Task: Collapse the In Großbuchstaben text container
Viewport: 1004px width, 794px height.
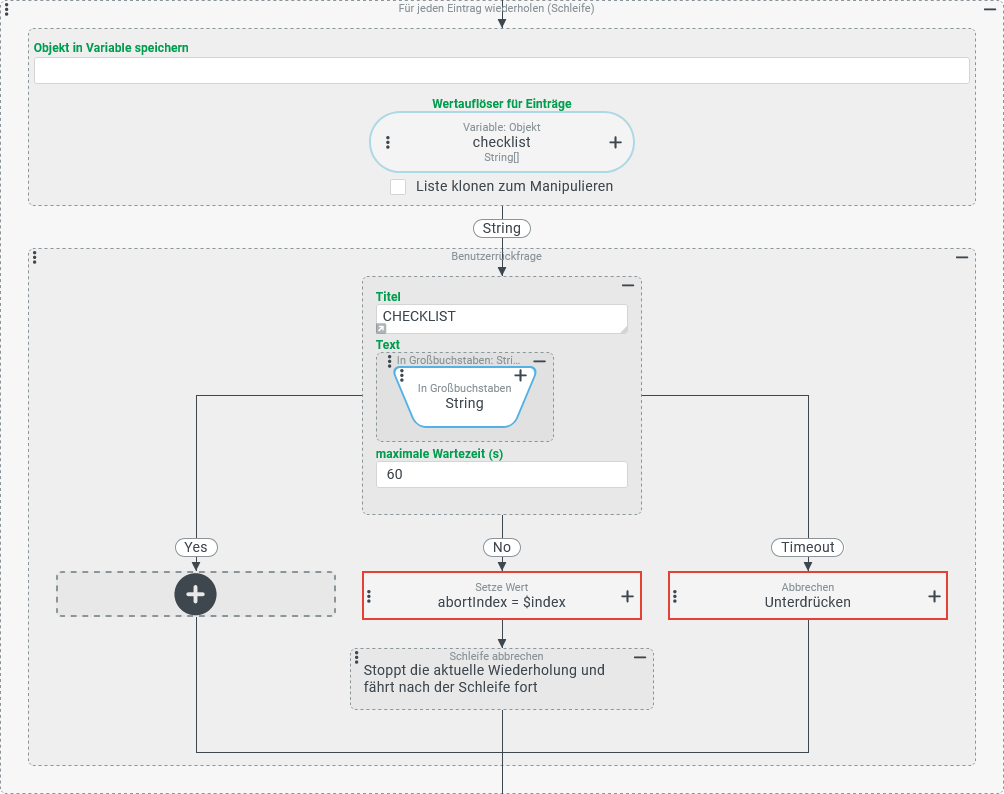Action: [x=539, y=361]
